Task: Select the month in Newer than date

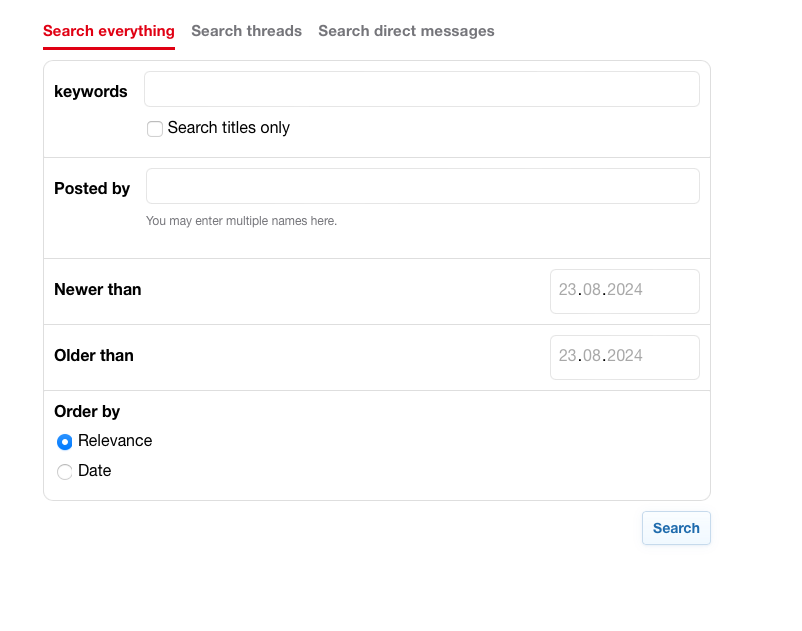Action: (x=592, y=290)
